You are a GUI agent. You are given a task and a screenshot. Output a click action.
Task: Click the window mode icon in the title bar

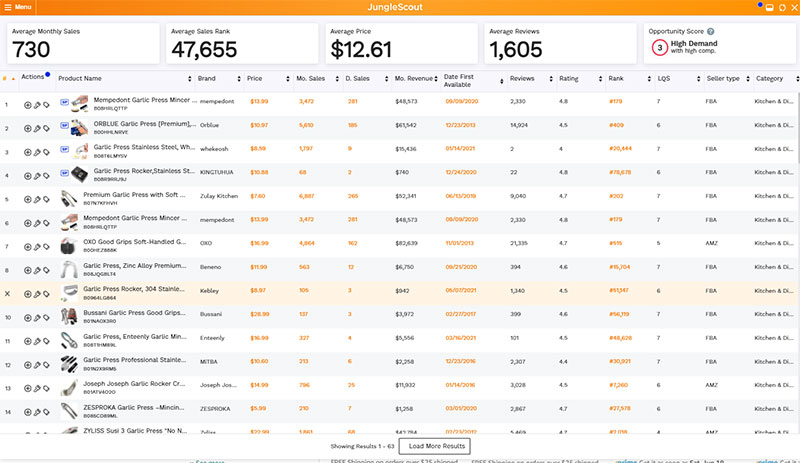pyautogui.click(x=769, y=8)
